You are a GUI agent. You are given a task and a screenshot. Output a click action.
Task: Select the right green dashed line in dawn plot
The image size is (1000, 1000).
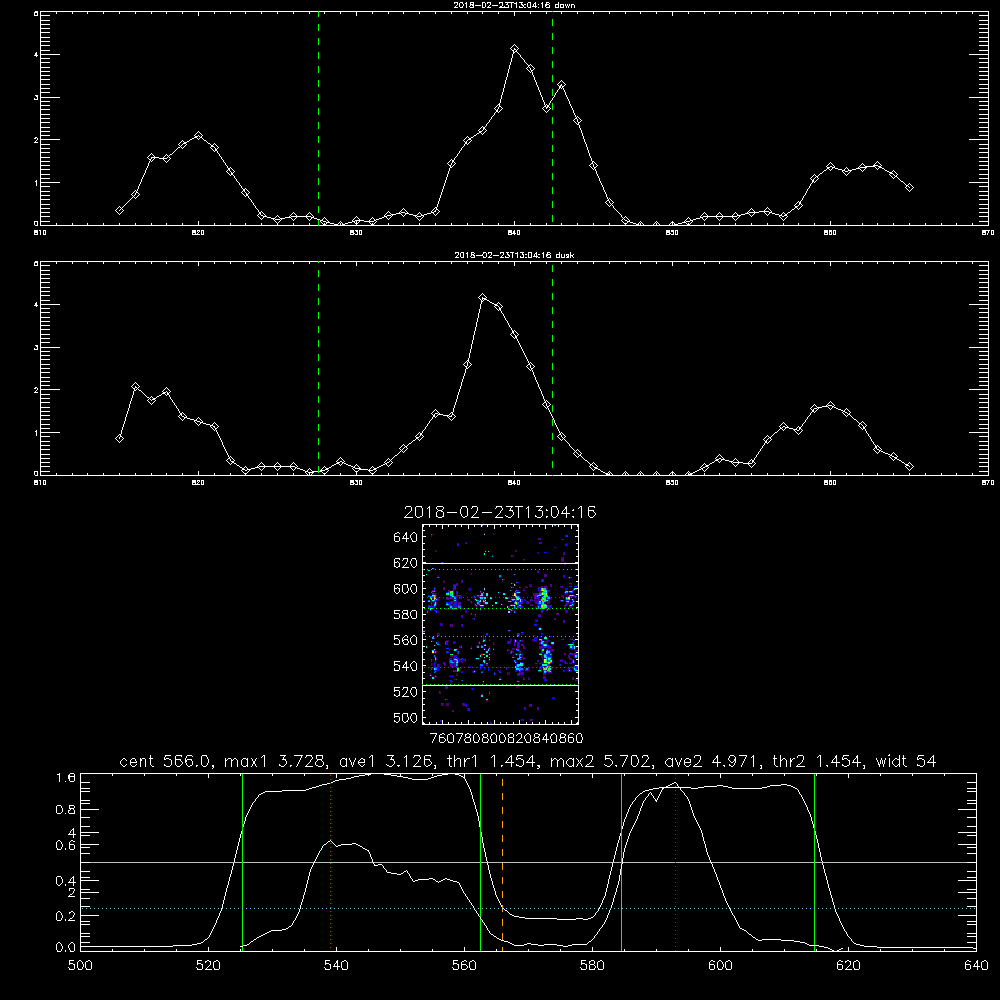coord(552,119)
